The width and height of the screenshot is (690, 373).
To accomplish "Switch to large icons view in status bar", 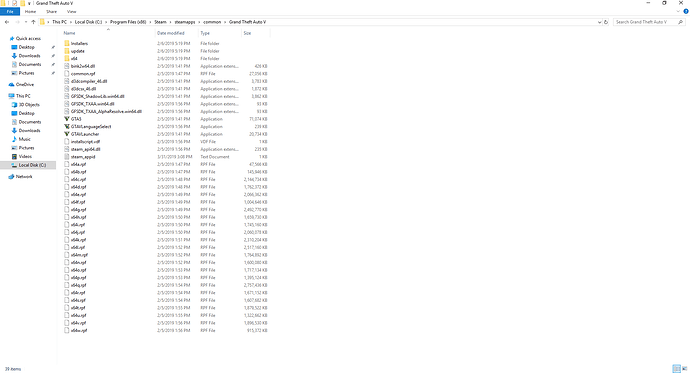I will (x=684, y=369).
